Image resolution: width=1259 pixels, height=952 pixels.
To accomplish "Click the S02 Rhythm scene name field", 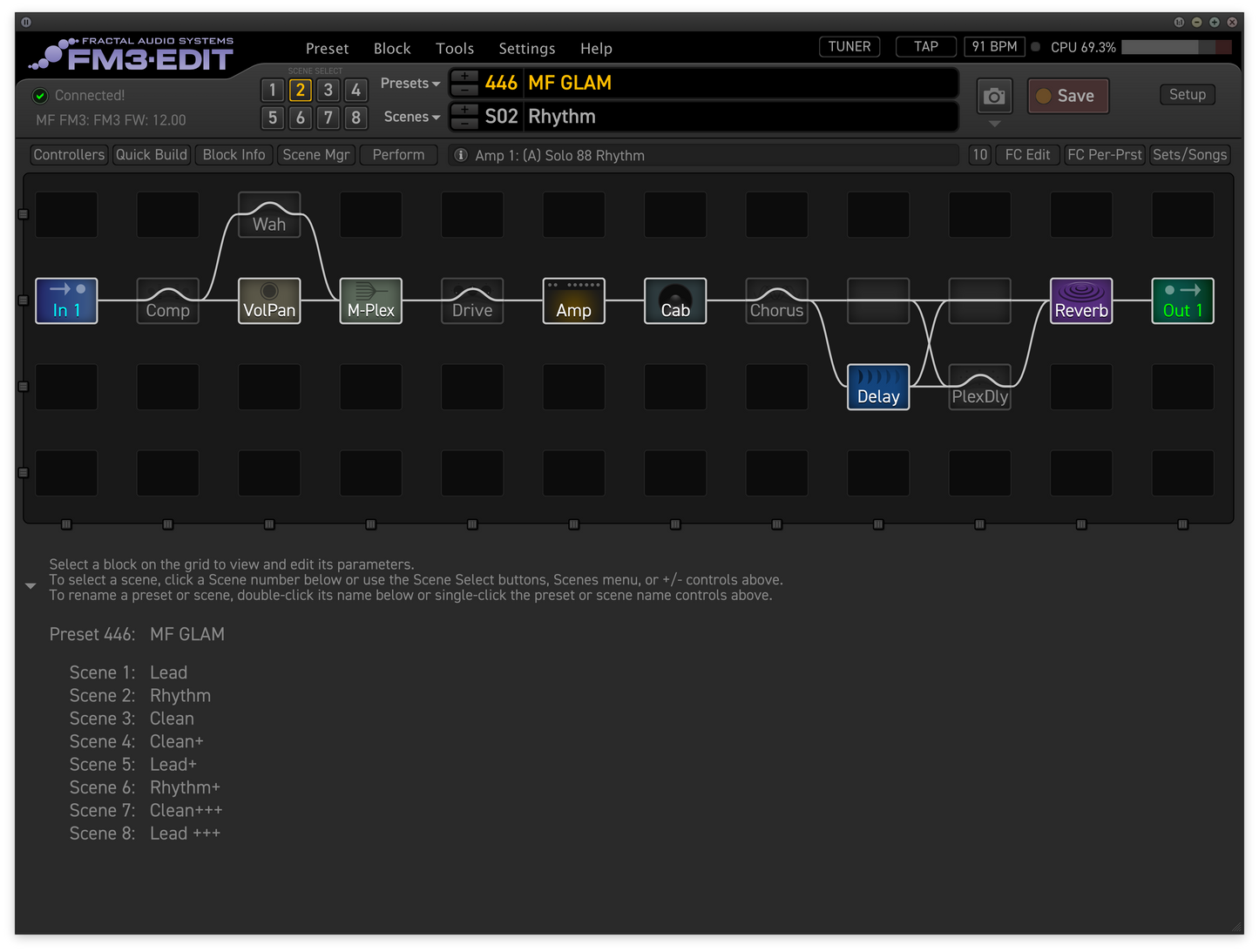I will pyautogui.click(x=741, y=117).
